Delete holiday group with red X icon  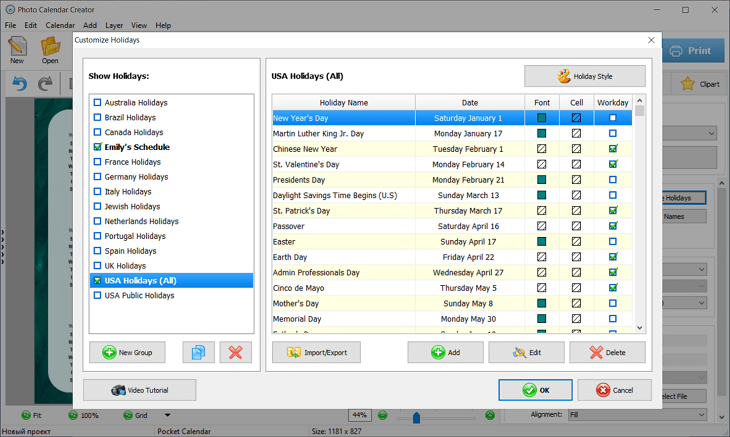click(x=236, y=352)
